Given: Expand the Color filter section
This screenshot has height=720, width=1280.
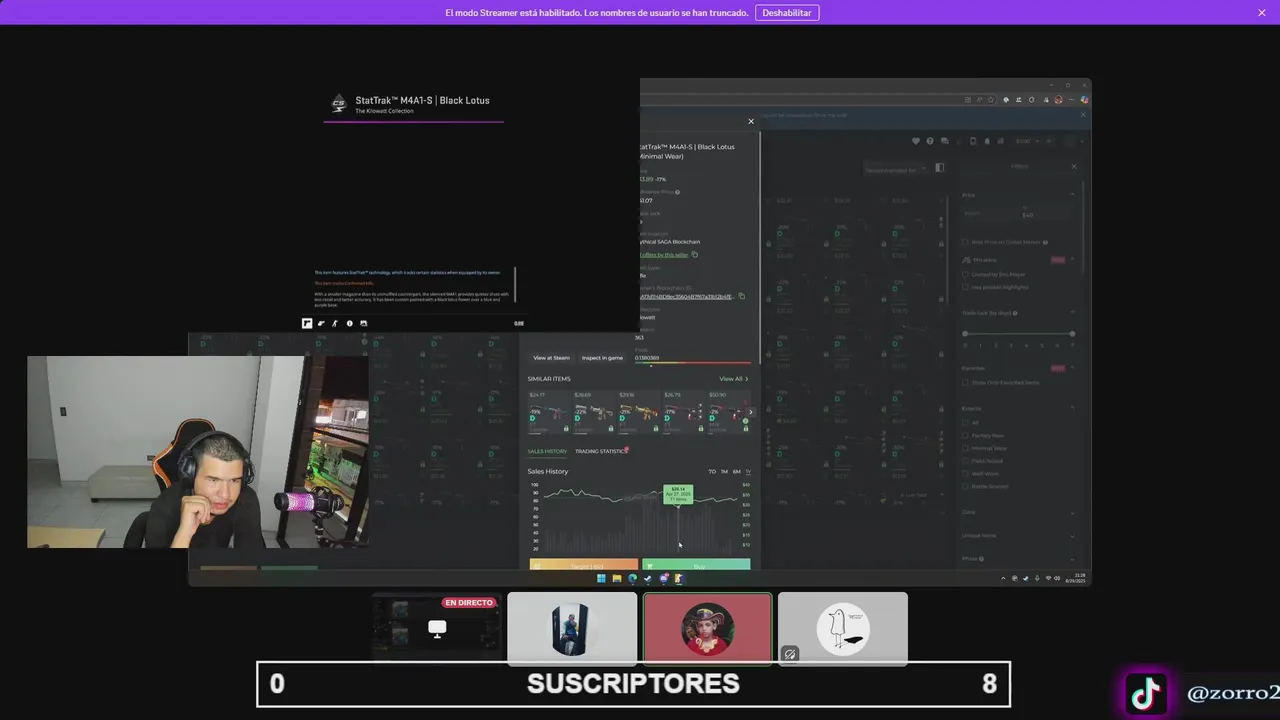Looking at the screenshot, I should pos(1072,512).
